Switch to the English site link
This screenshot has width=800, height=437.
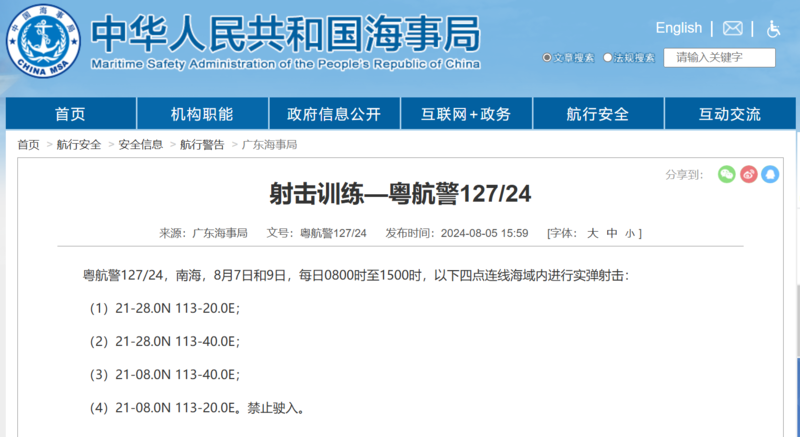click(x=678, y=28)
